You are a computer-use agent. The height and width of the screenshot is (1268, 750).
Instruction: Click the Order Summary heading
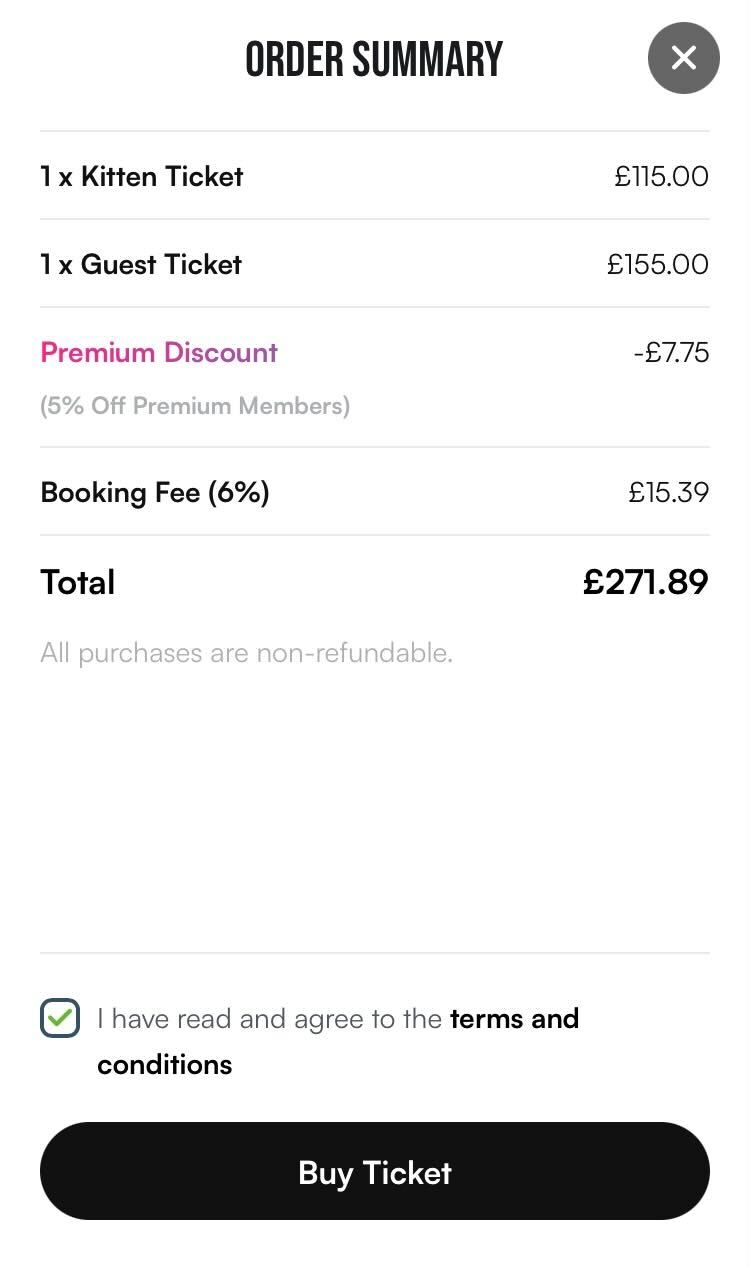tap(374, 60)
